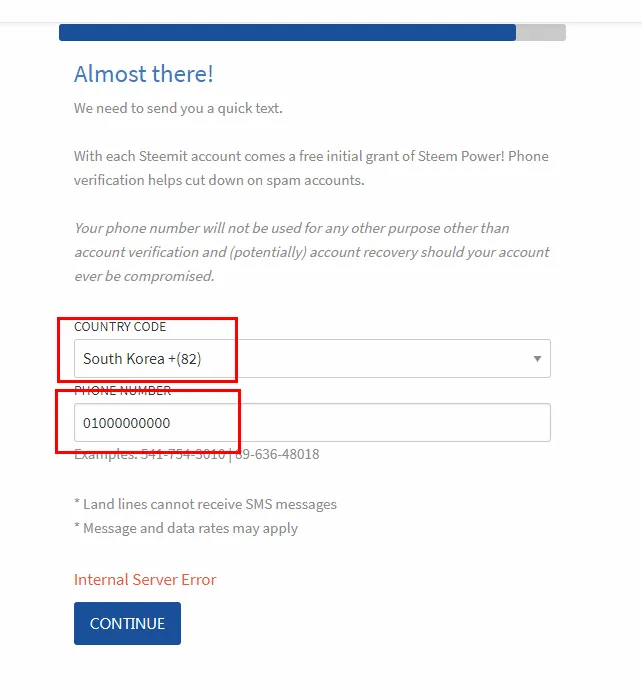Click the dropdown arrow beside South Korea

[x=537, y=359]
